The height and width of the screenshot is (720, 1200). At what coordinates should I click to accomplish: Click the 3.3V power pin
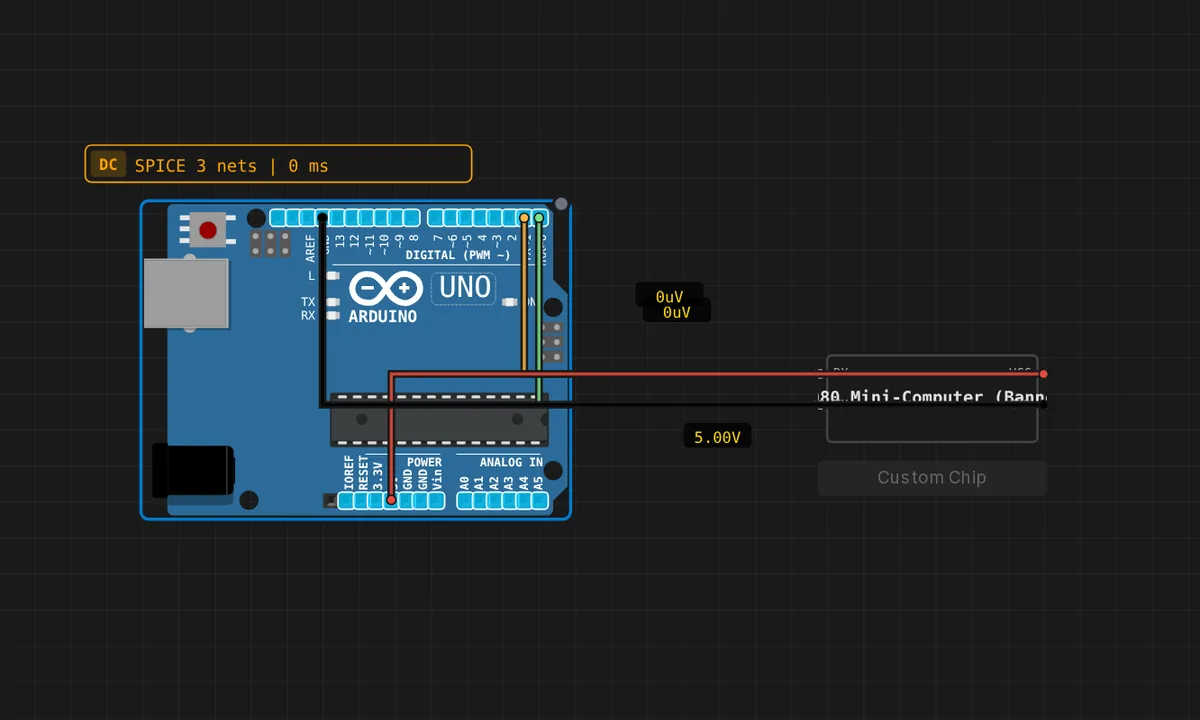click(376, 500)
